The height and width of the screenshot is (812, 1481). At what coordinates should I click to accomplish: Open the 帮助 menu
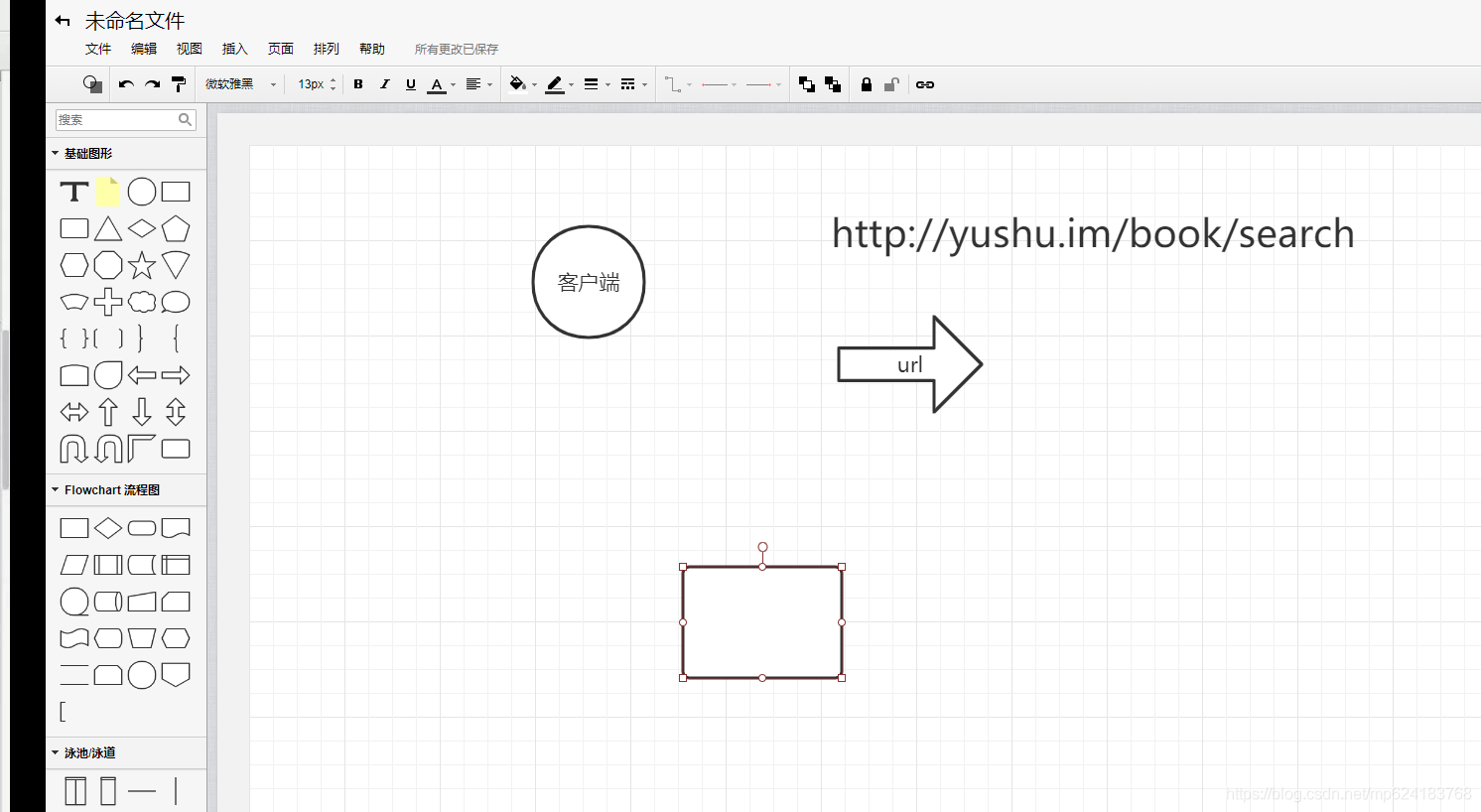tap(372, 49)
